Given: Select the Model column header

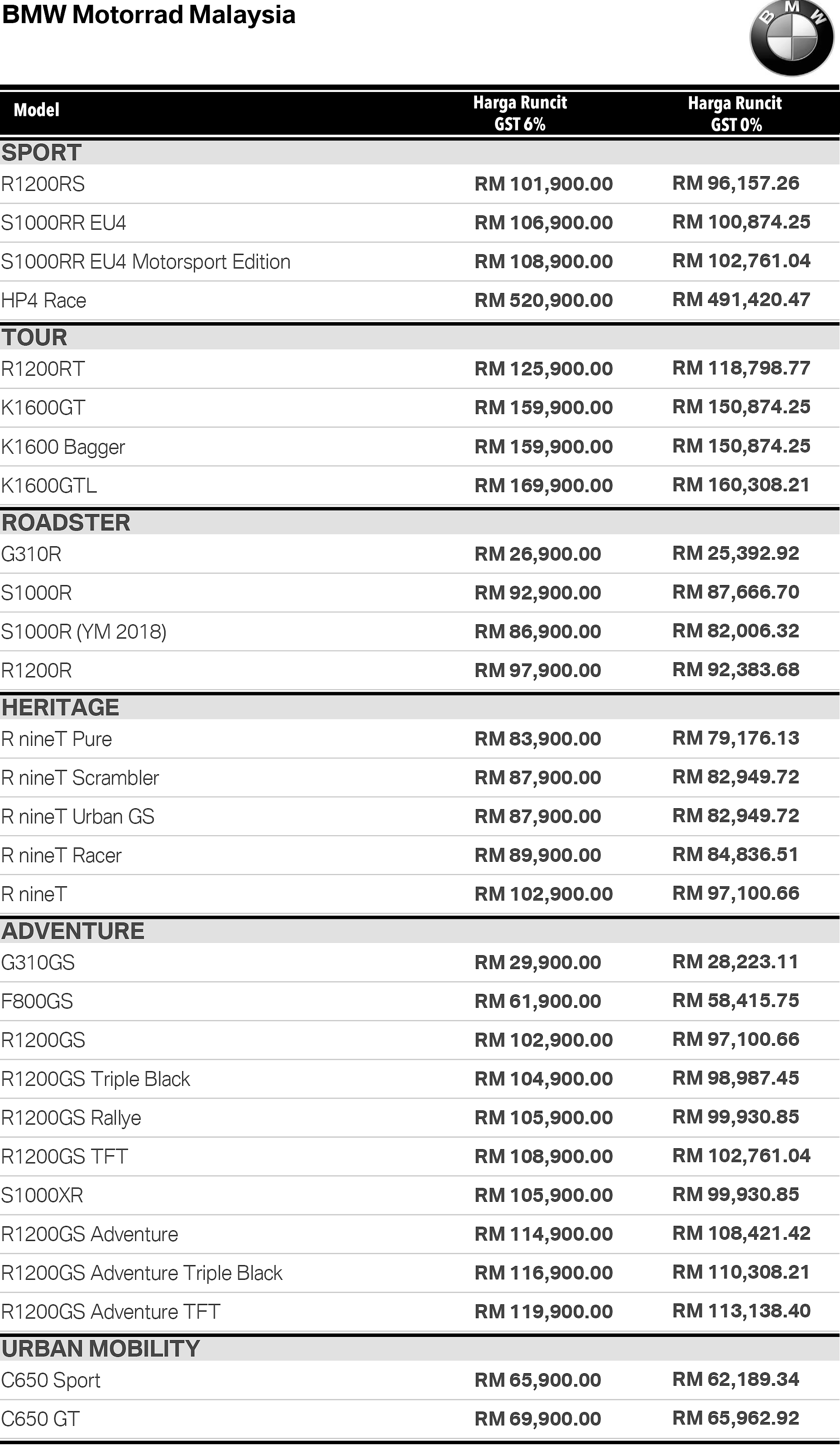Looking at the screenshot, I should click(36, 110).
